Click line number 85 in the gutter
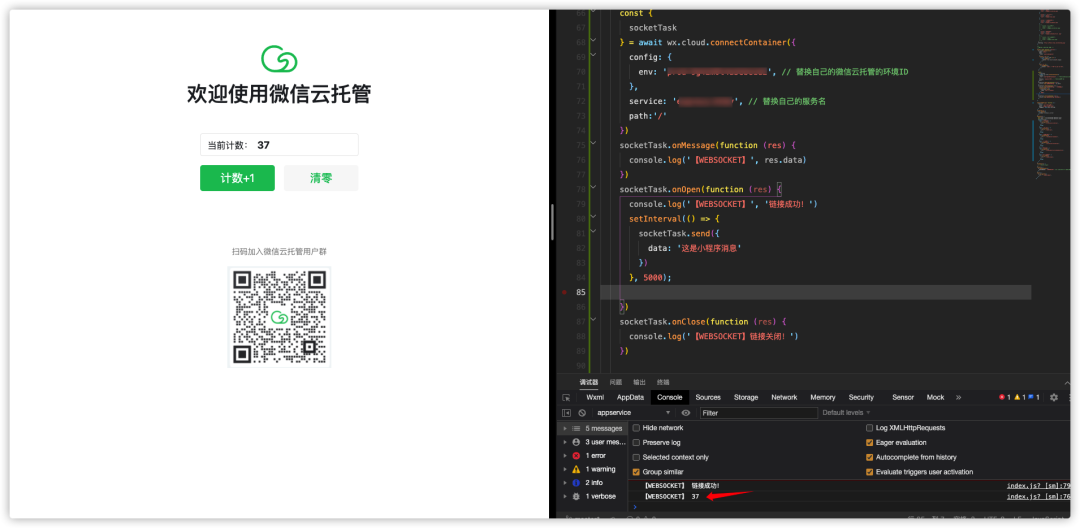 click(x=581, y=292)
